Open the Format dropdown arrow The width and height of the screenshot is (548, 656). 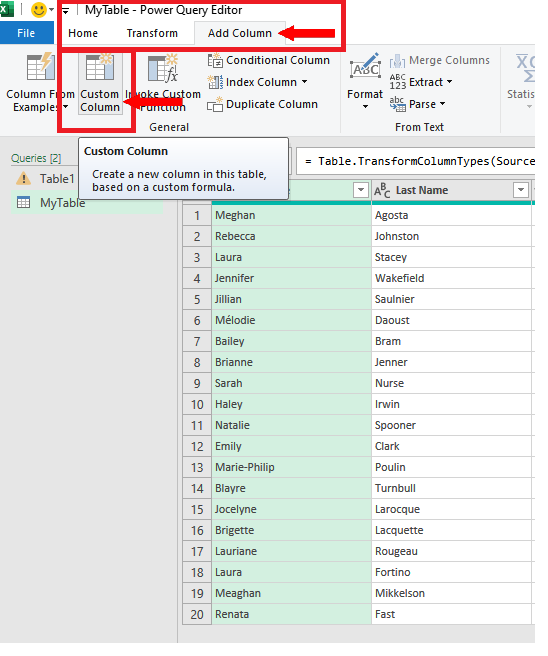click(x=365, y=107)
